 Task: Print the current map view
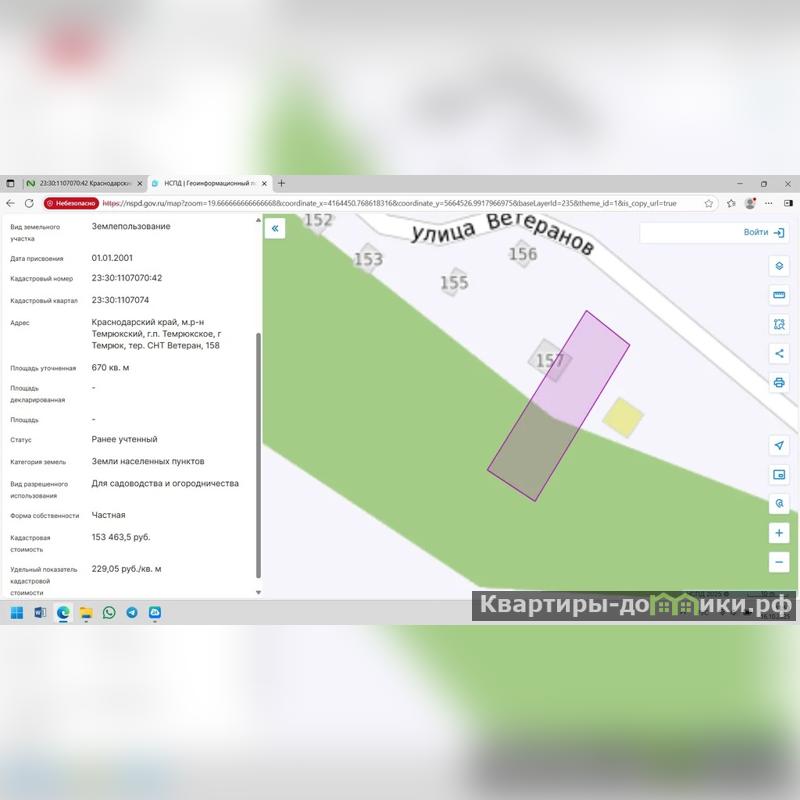(x=779, y=383)
